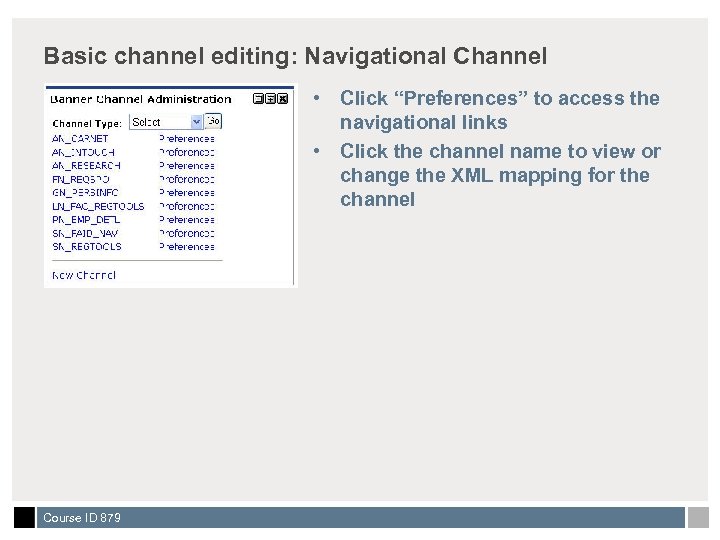Minimize the Banner Channel Administration panel
Image resolution: width=720 pixels, height=540 pixels.
coord(258,99)
